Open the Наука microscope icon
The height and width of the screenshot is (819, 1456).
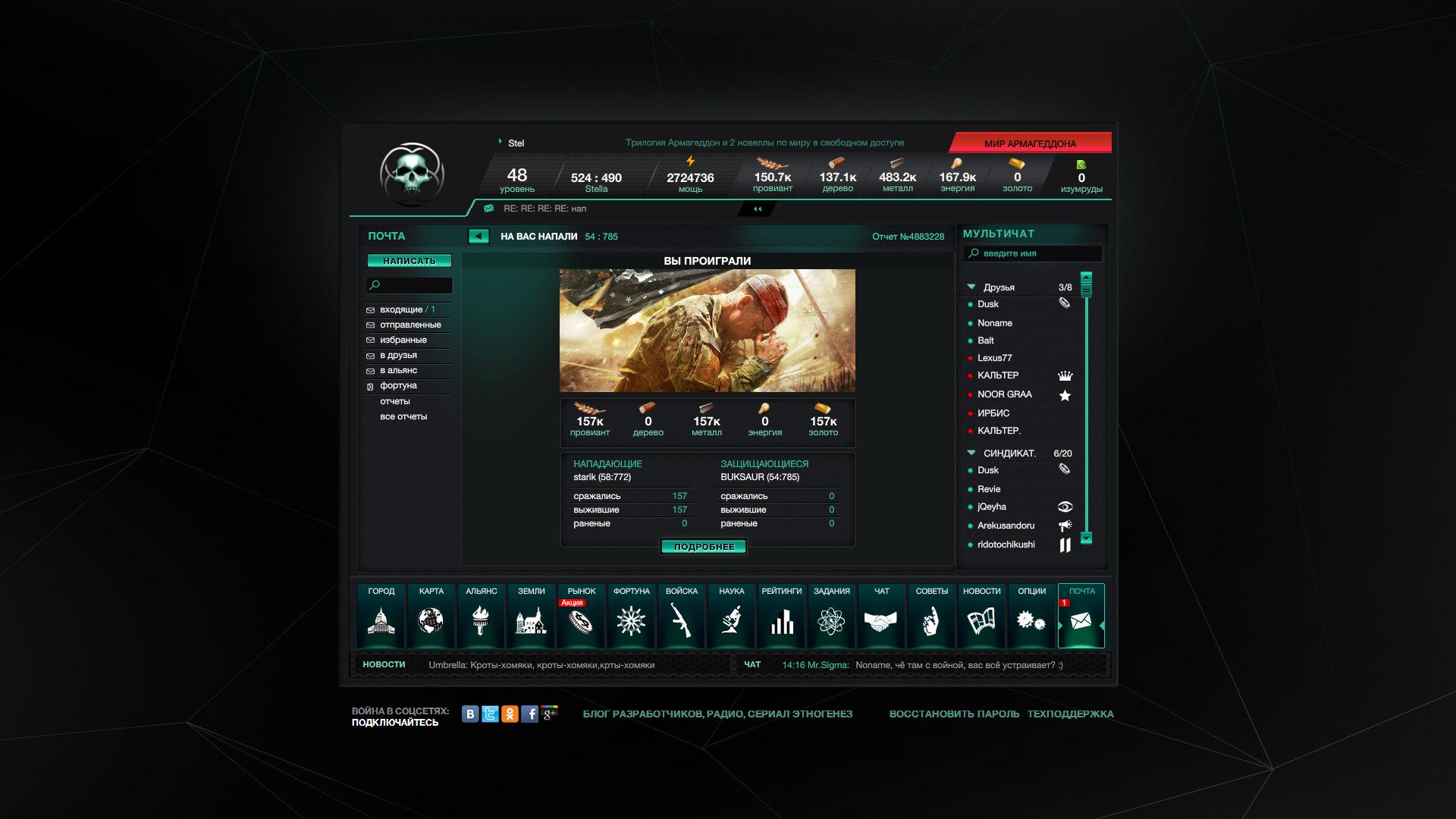[x=731, y=621]
